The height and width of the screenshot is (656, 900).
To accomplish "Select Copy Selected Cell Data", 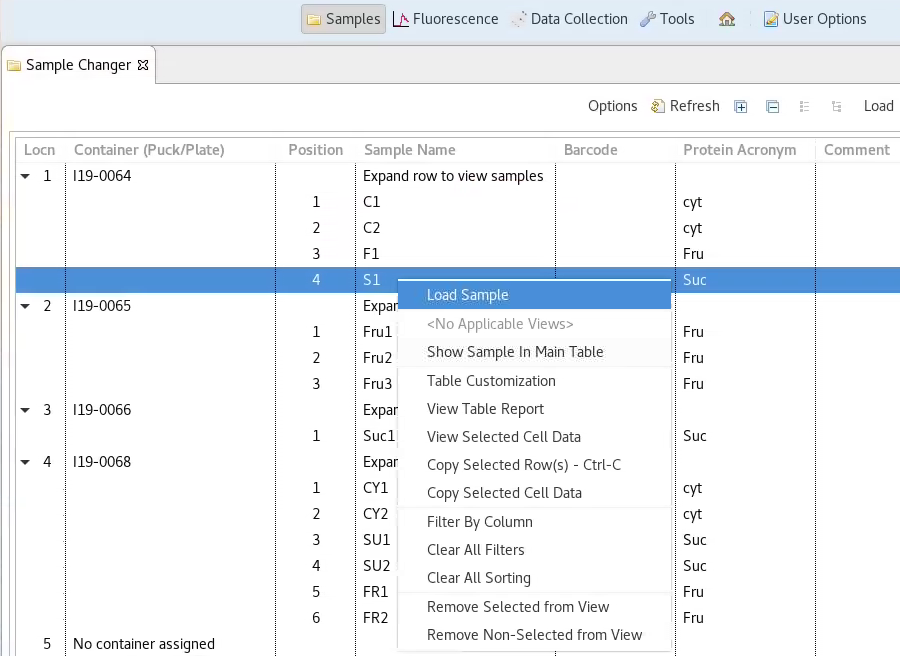I will pos(534,493).
